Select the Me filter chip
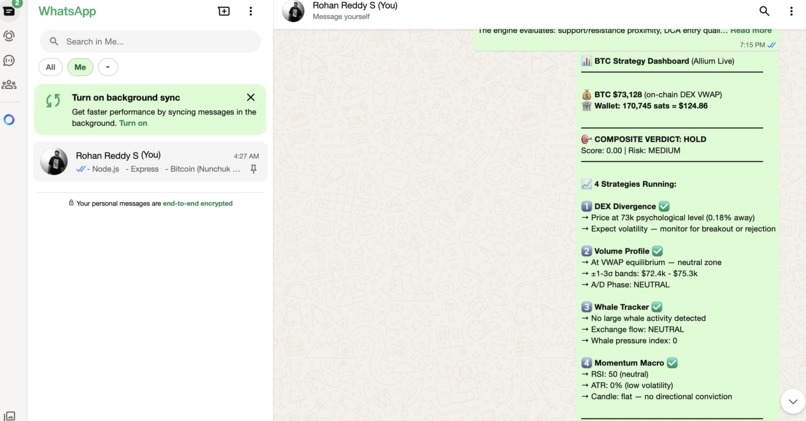Screen dimensions: 806x421 [80, 67]
